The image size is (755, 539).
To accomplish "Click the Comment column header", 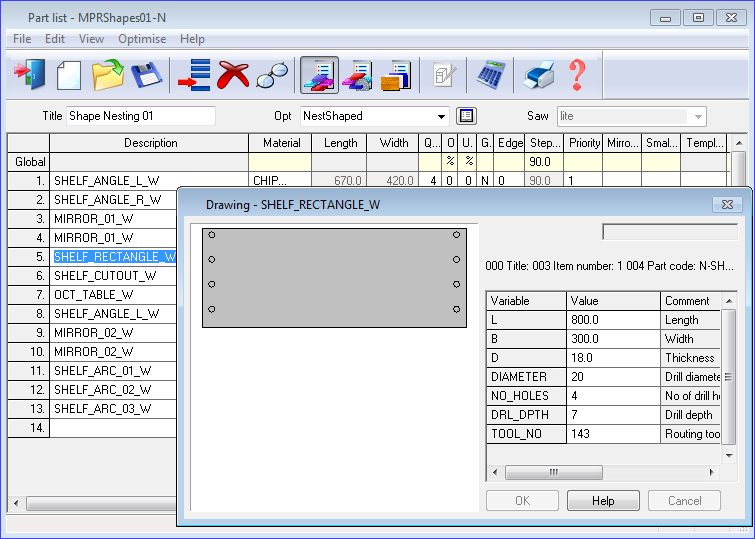I will pyautogui.click(x=690, y=301).
